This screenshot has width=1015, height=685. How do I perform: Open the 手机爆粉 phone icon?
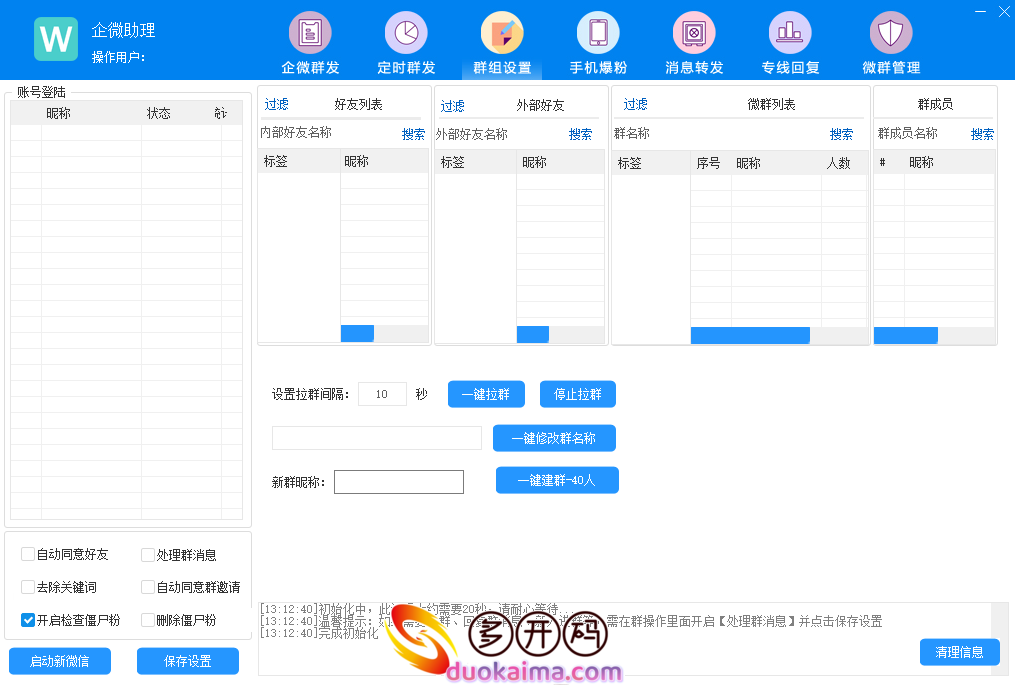coord(598,33)
